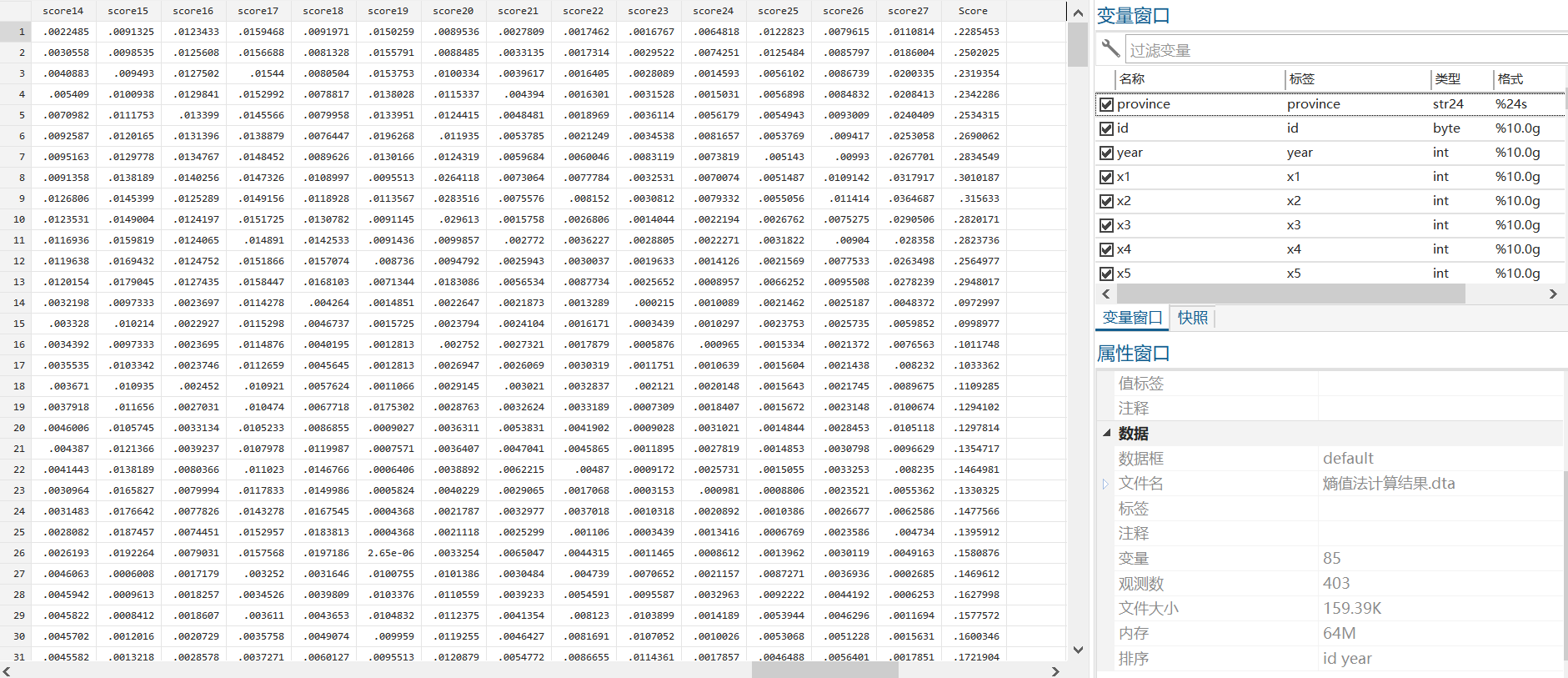Image resolution: width=1568 pixels, height=678 pixels.
Task: Click the 文件大小 value 159.39K
Action: point(1352,609)
